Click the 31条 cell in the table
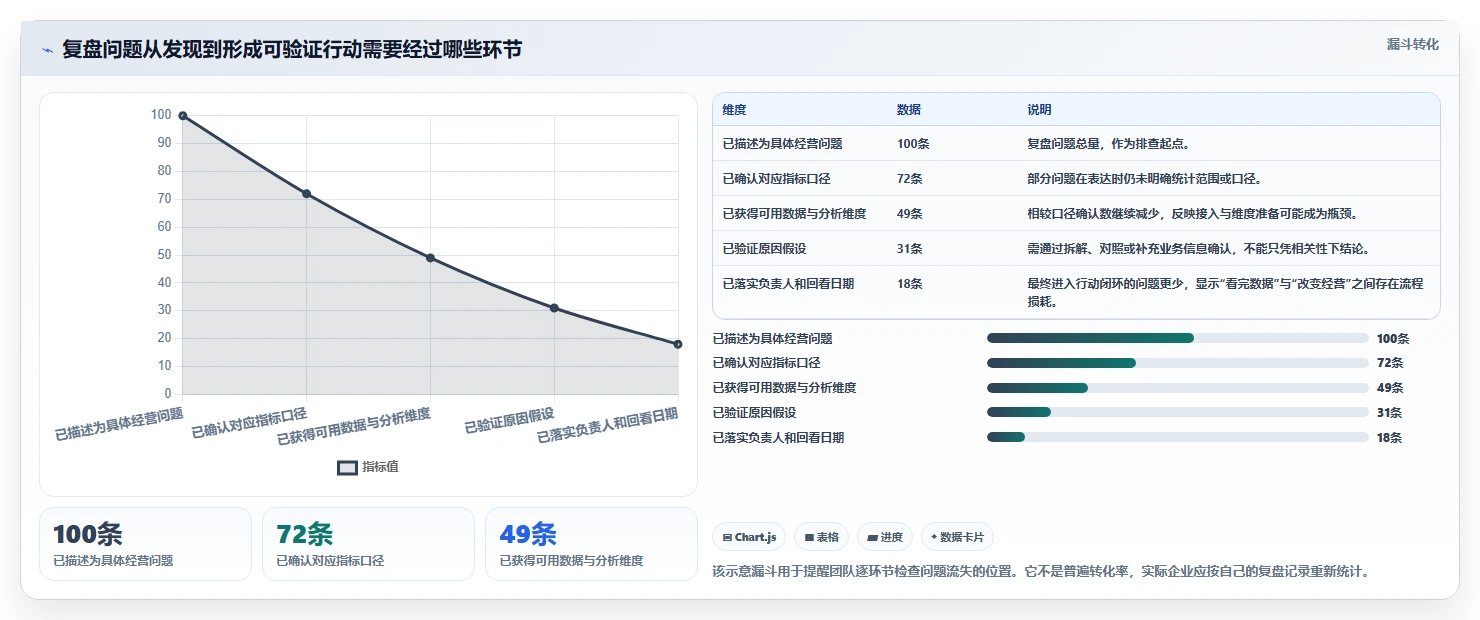Screen dimensions: 1480x620 910,249
